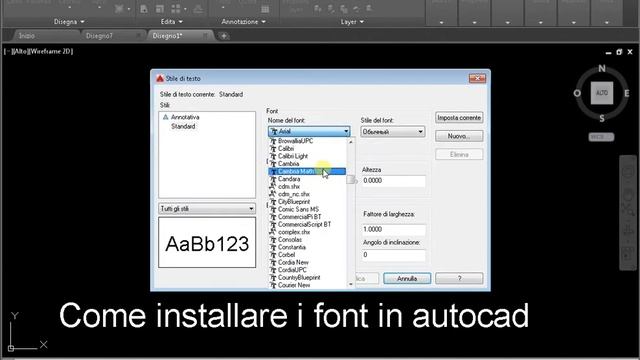Click the Alto view control label
Screen dimensions: 640x360
[x=20, y=51]
